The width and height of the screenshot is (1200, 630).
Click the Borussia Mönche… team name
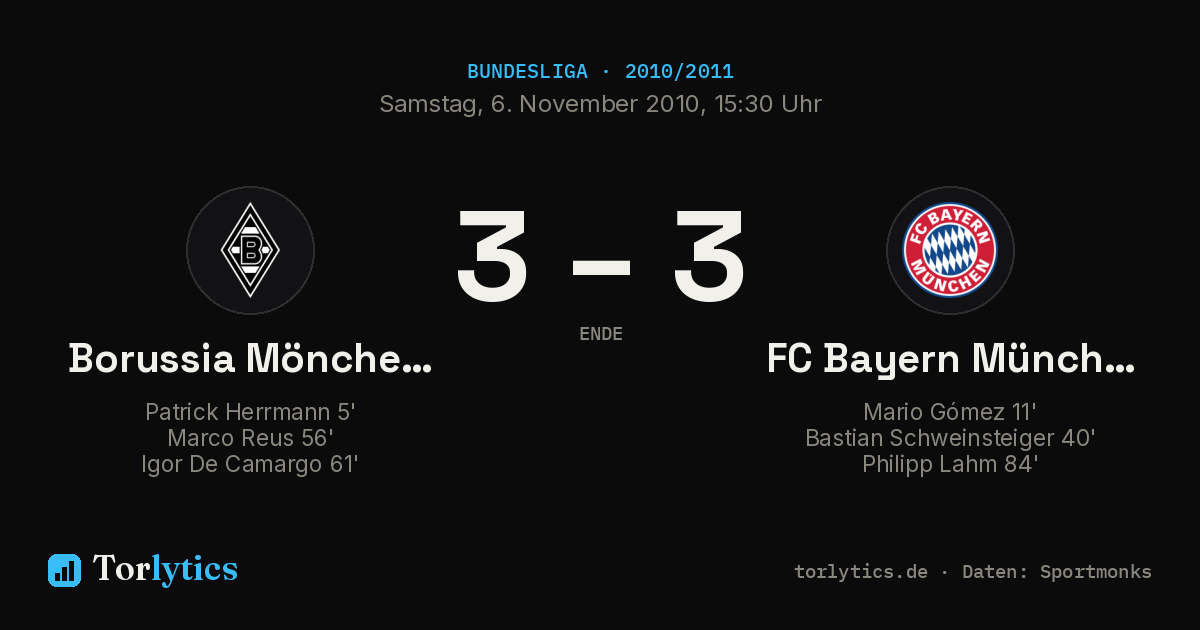(250, 358)
